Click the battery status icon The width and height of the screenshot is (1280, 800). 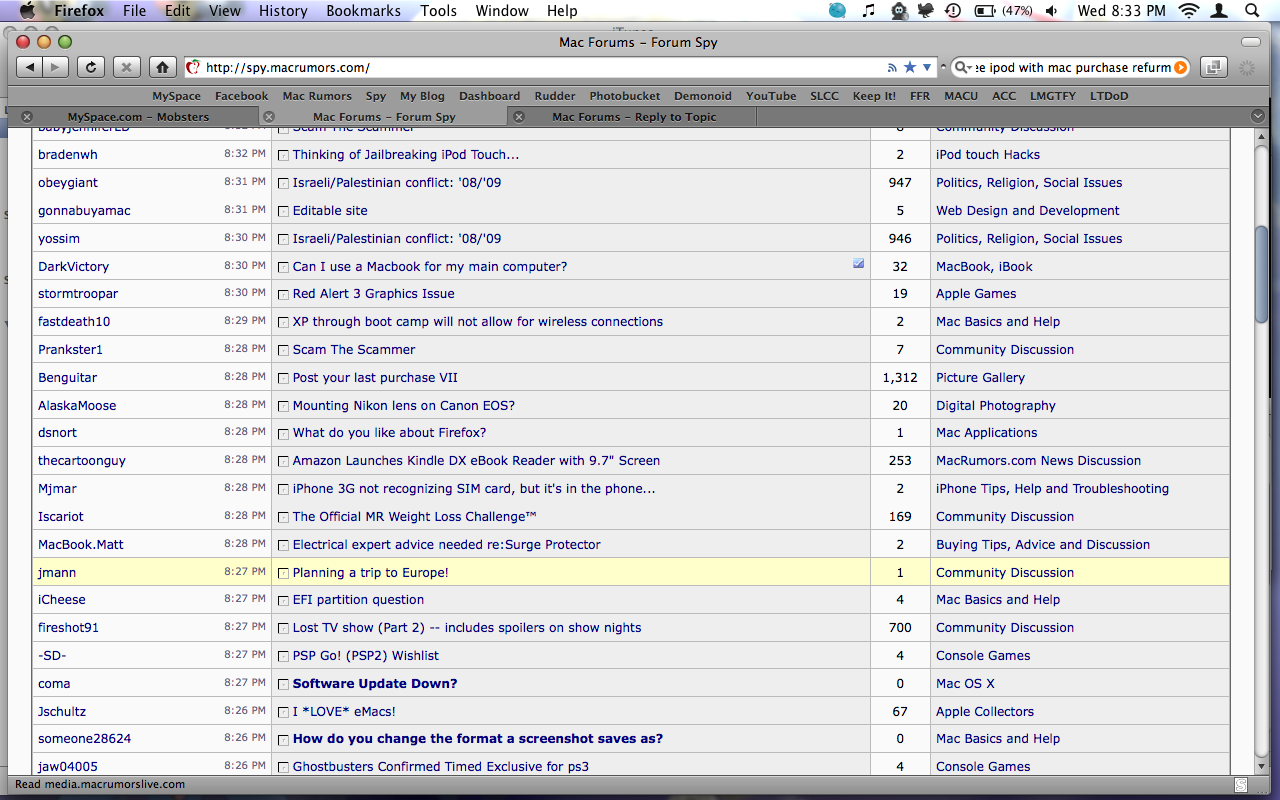(x=985, y=11)
